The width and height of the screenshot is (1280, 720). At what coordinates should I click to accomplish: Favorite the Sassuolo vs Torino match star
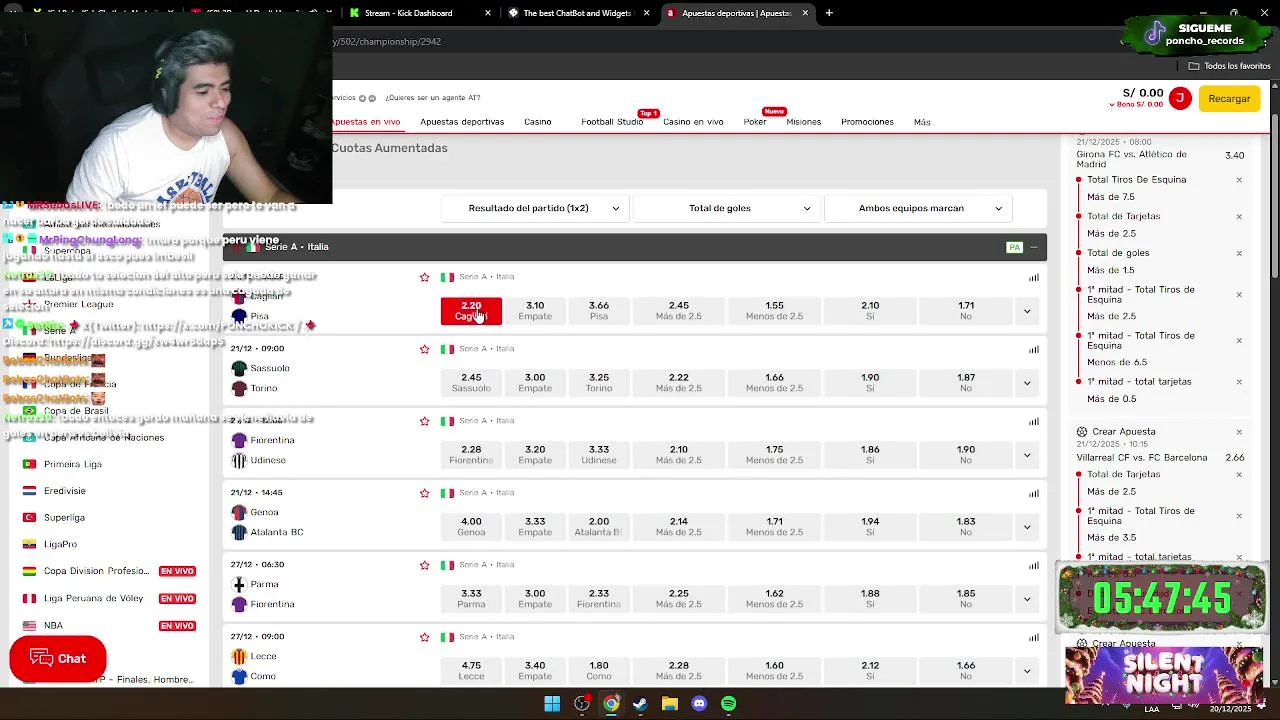point(424,349)
